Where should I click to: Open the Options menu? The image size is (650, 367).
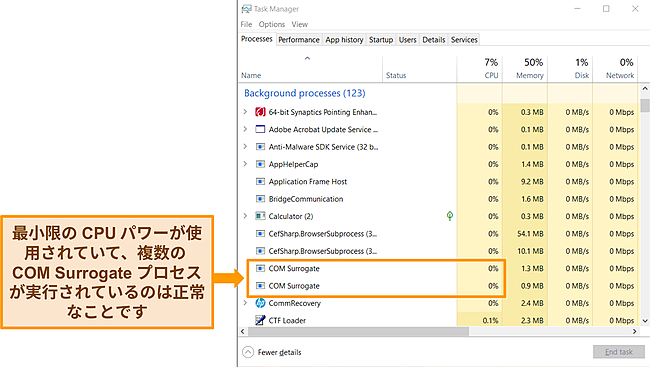(x=272, y=24)
